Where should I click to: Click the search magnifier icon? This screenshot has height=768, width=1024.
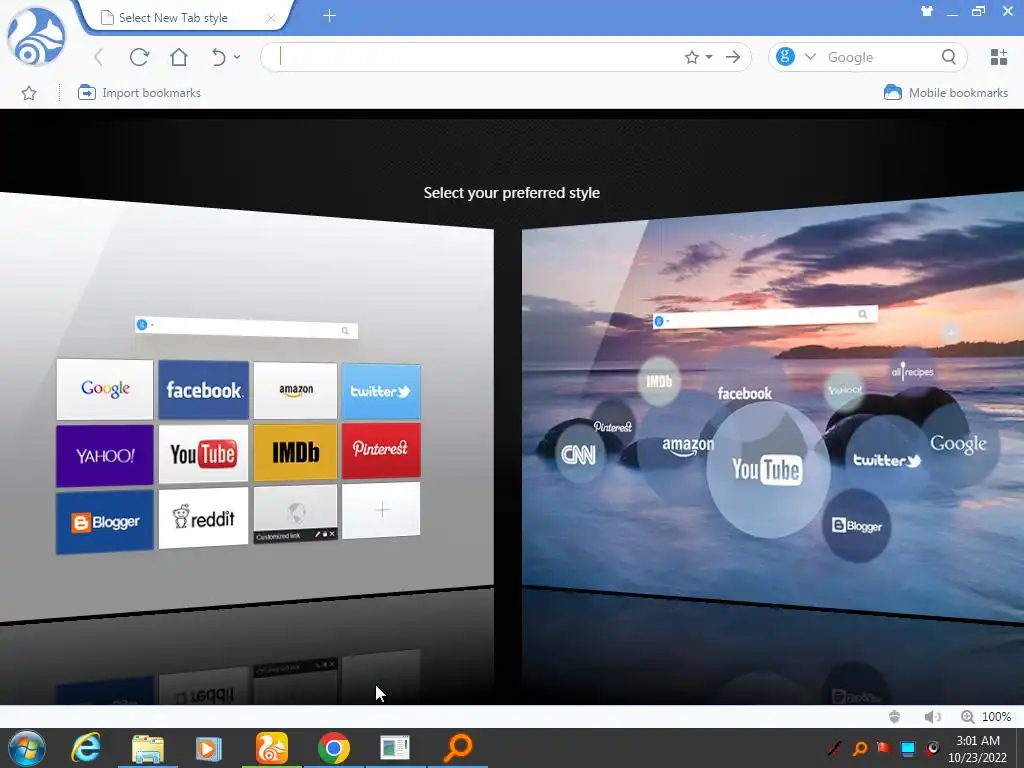(x=949, y=57)
